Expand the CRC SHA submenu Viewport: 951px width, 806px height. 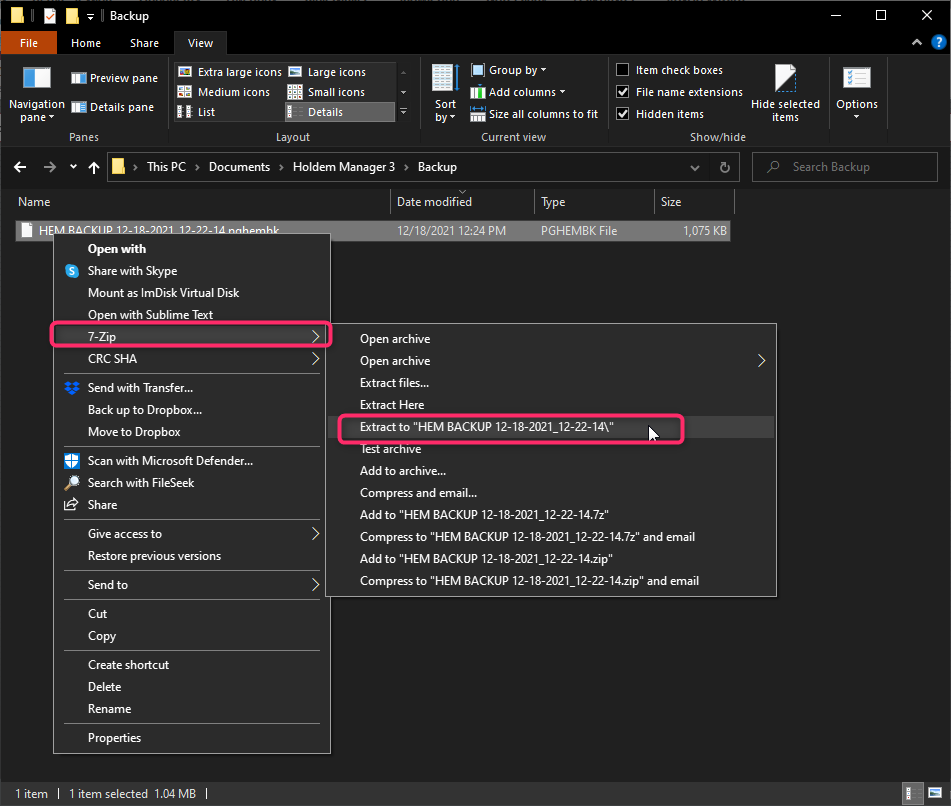[192, 359]
